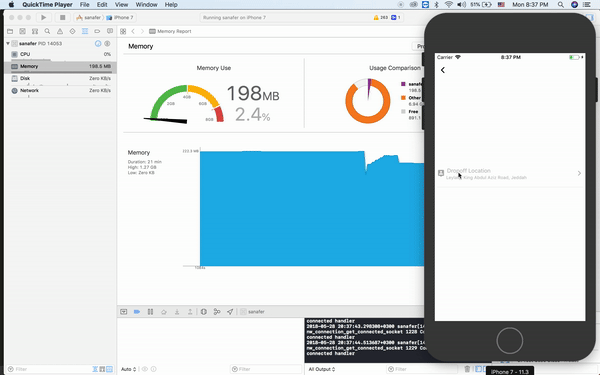Open the Report navigator speech bubble icon
The width and height of the screenshot is (600, 375).
(x=110, y=31)
